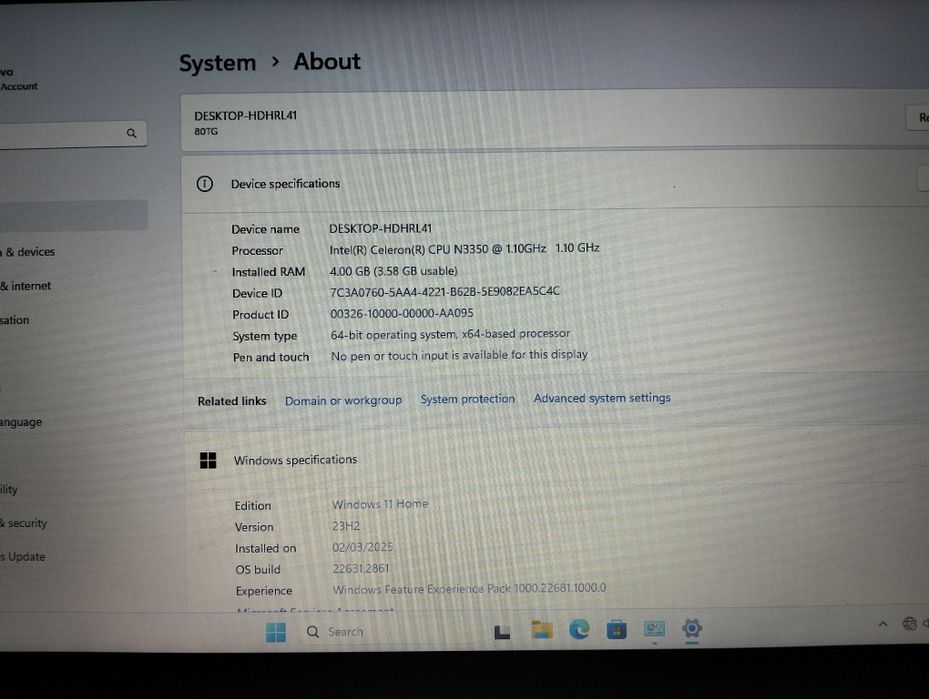Click the Edition value Windows 11 Home
929x699 pixels.
click(380, 504)
